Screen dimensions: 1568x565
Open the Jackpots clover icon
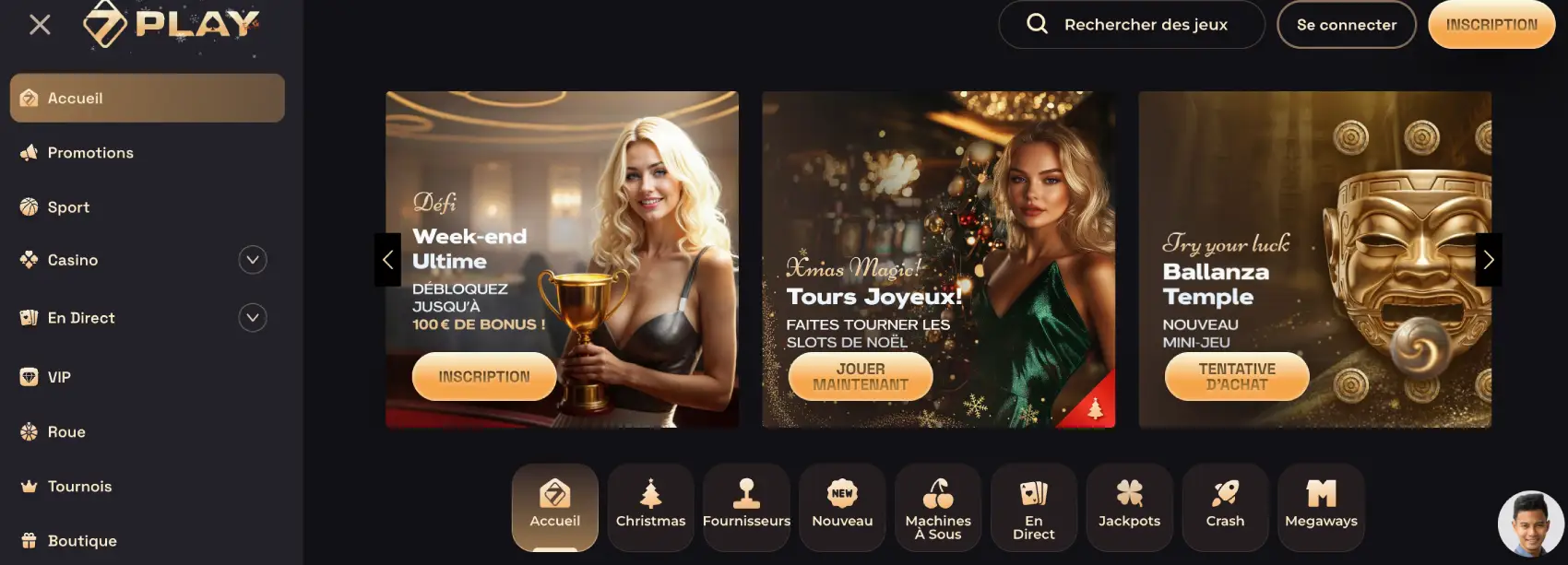click(x=1129, y=494)
